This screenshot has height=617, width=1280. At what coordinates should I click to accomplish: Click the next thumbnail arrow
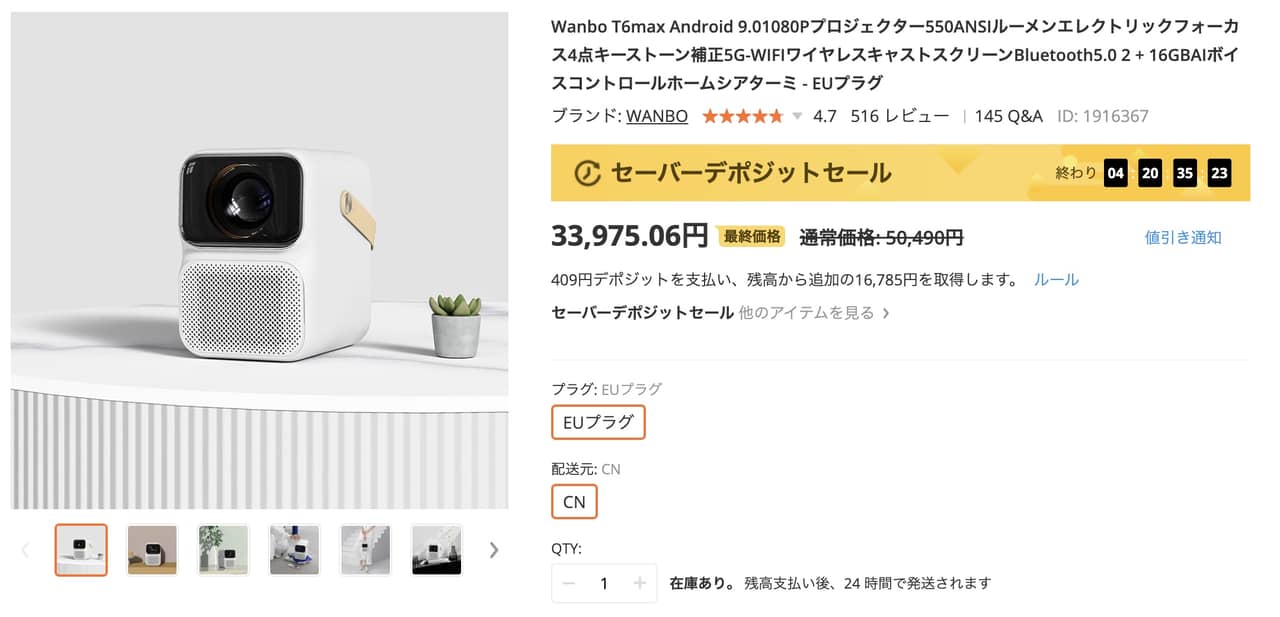[x=493, y=550]
